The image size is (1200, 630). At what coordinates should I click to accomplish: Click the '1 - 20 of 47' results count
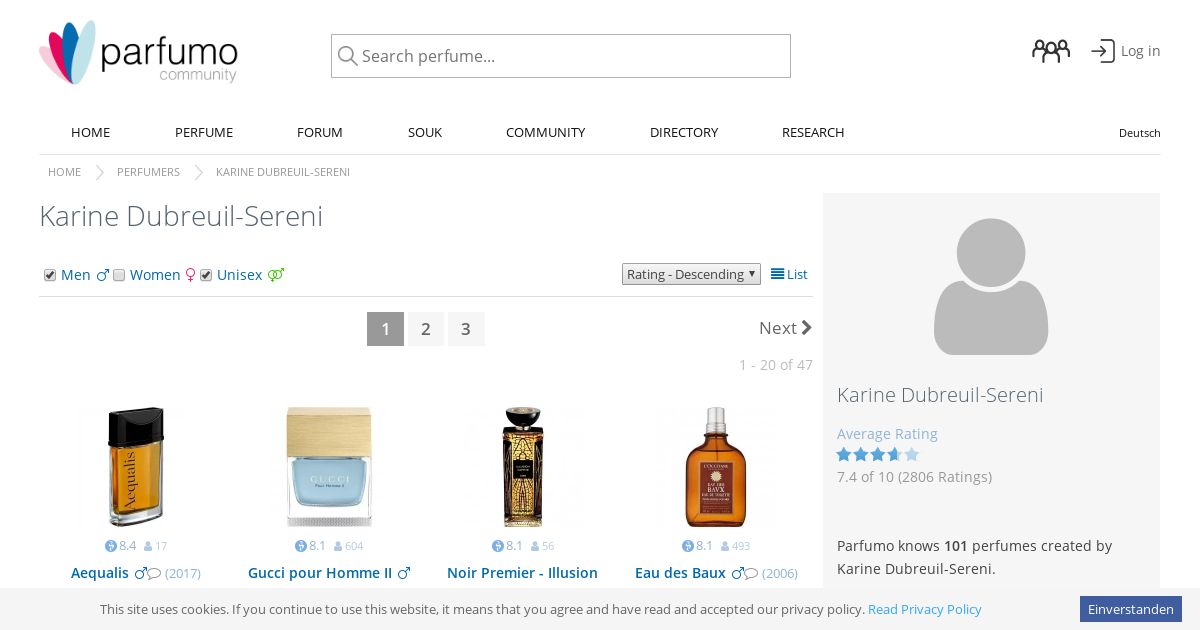(x=776, y=365)
